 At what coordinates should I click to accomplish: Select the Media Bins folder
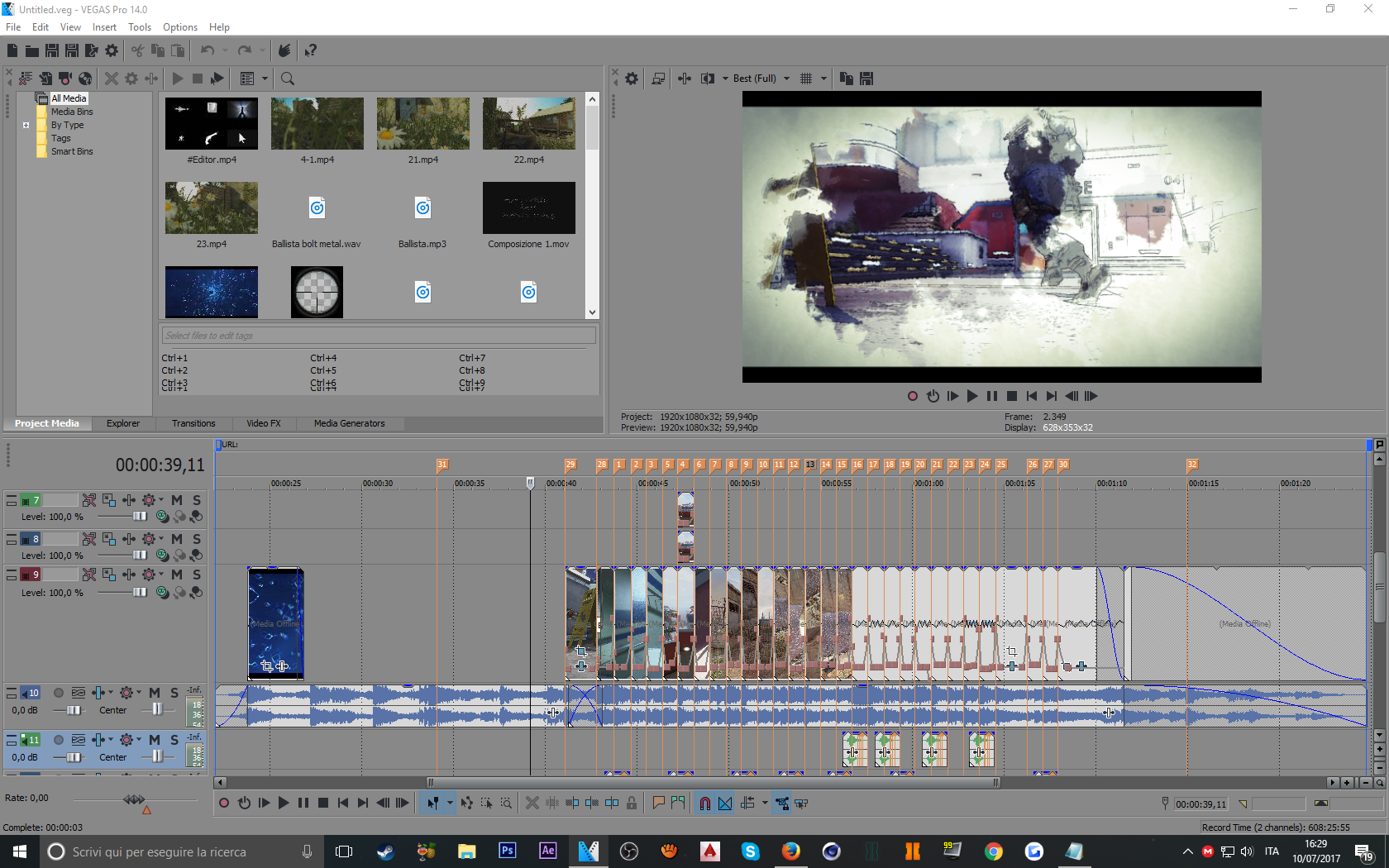point(72,112)
